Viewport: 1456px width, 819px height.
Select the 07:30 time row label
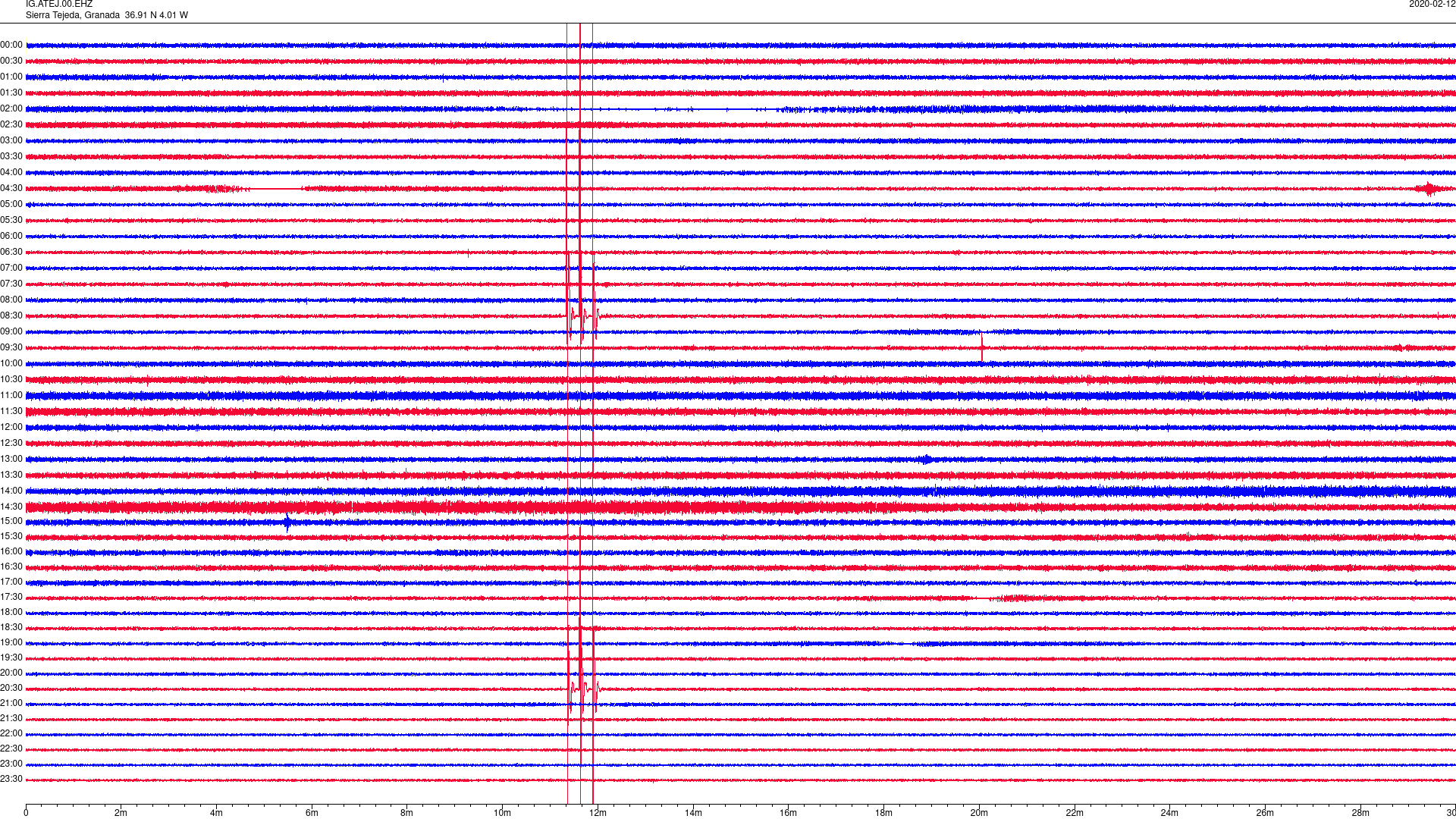11,284
